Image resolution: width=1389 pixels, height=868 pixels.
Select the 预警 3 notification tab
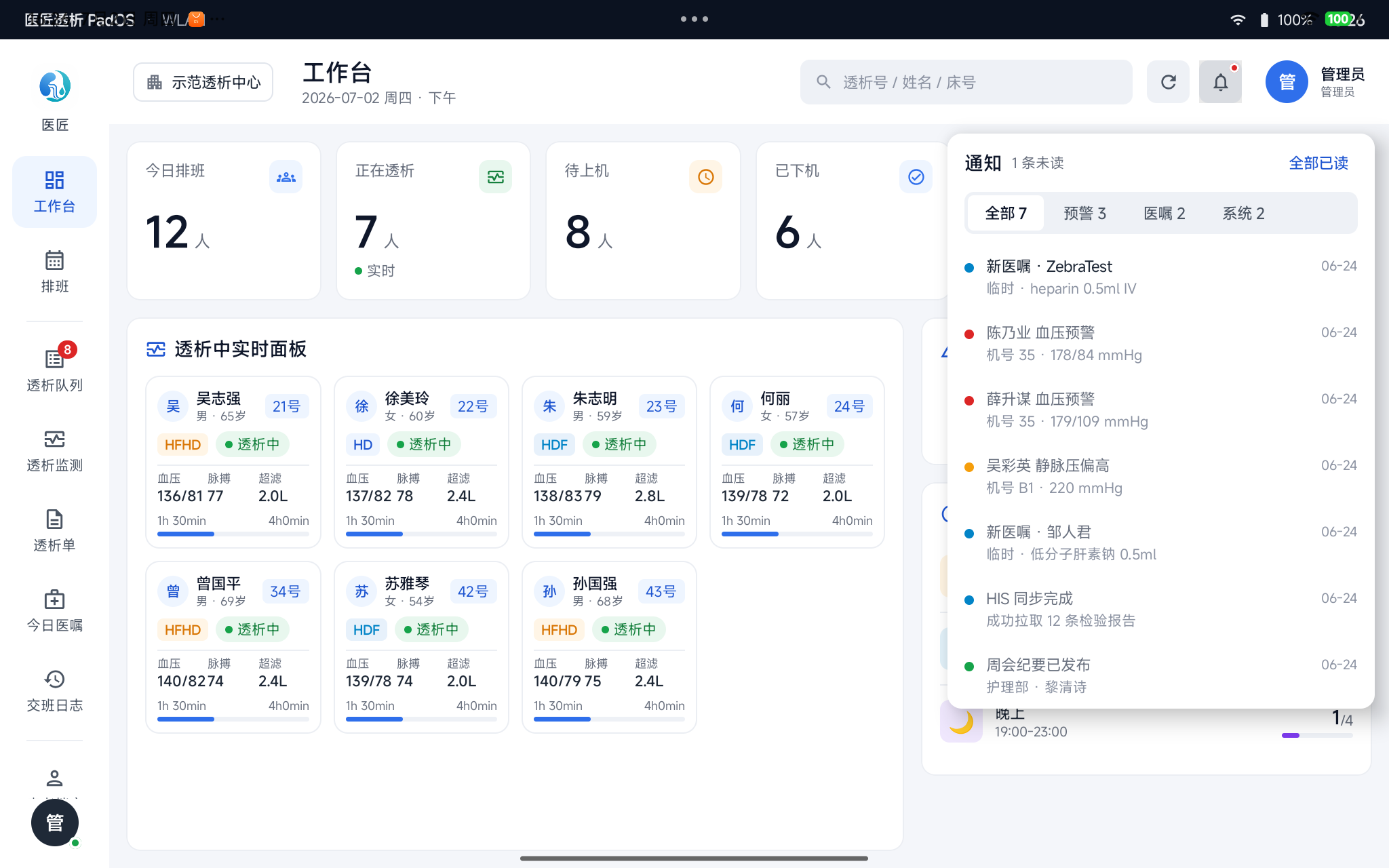pos(1084,213)
